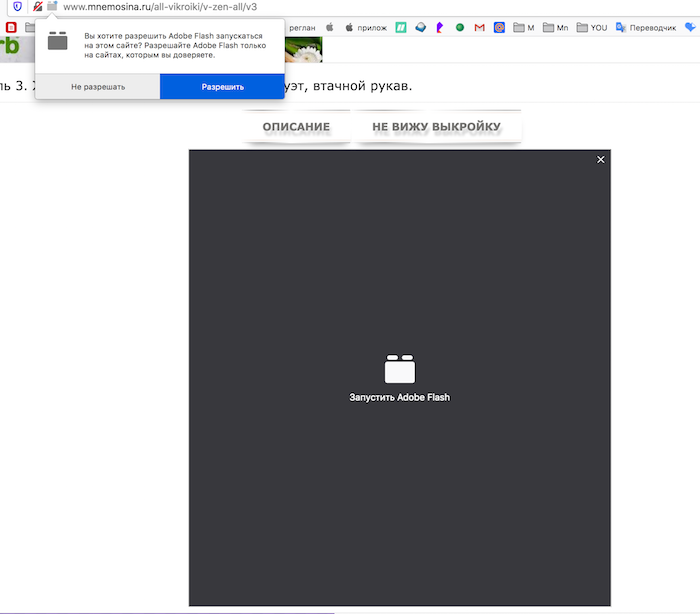Screen dimensions: 700x614
Task: Click the red bookmark icon at far left
Action: (12, 28)
